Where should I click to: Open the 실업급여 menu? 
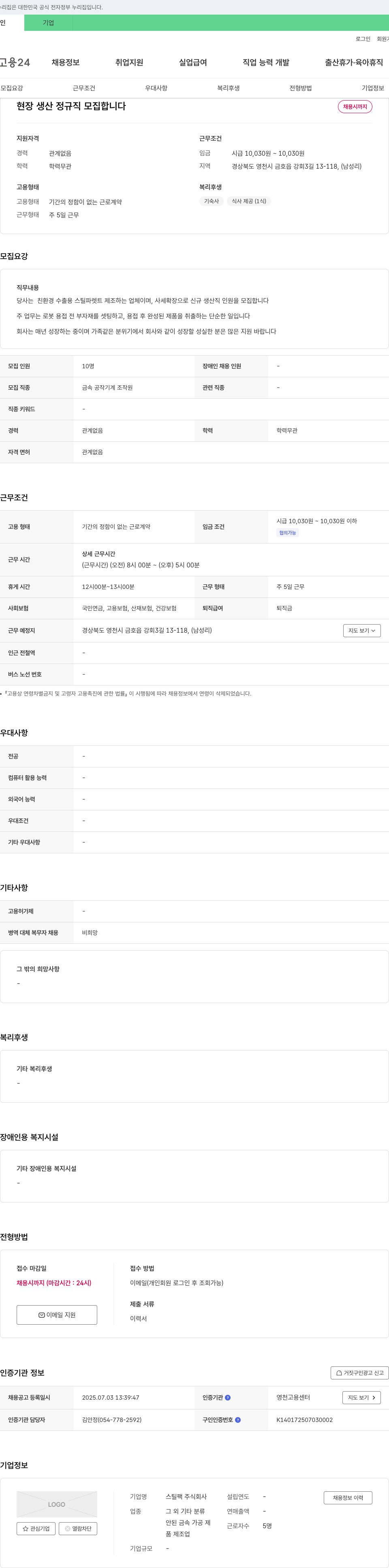[x=193, y=63]
